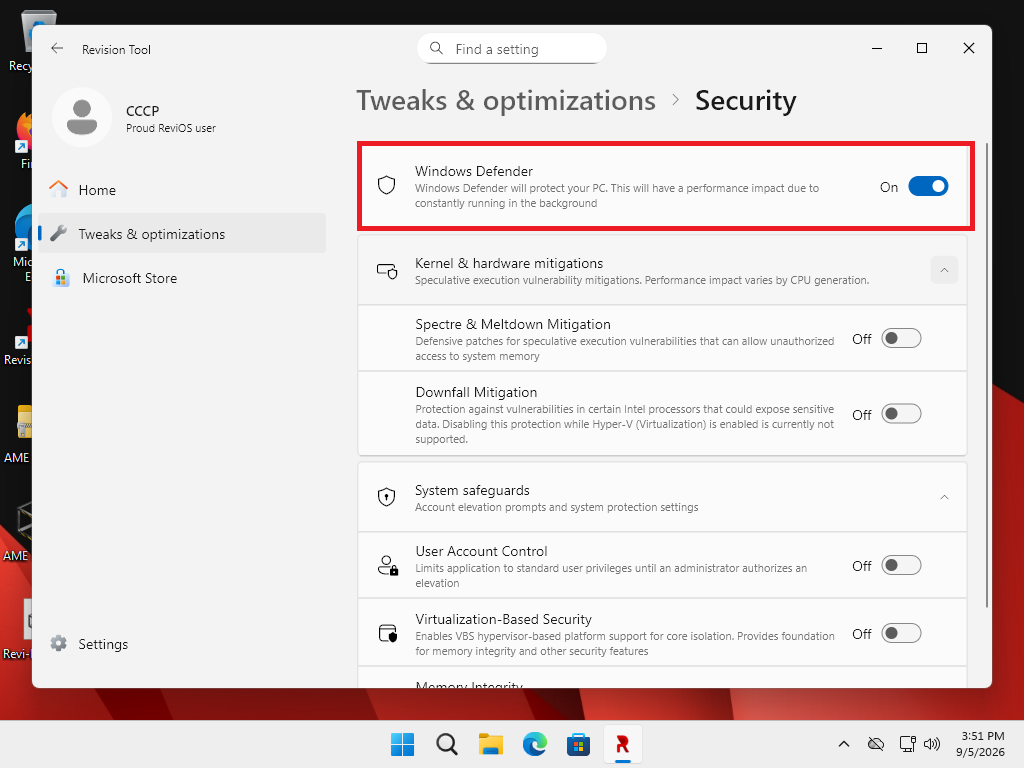Open Microsoft Store in sidebar
Viewport: 1024px width, 768px height.
point(182,278)
